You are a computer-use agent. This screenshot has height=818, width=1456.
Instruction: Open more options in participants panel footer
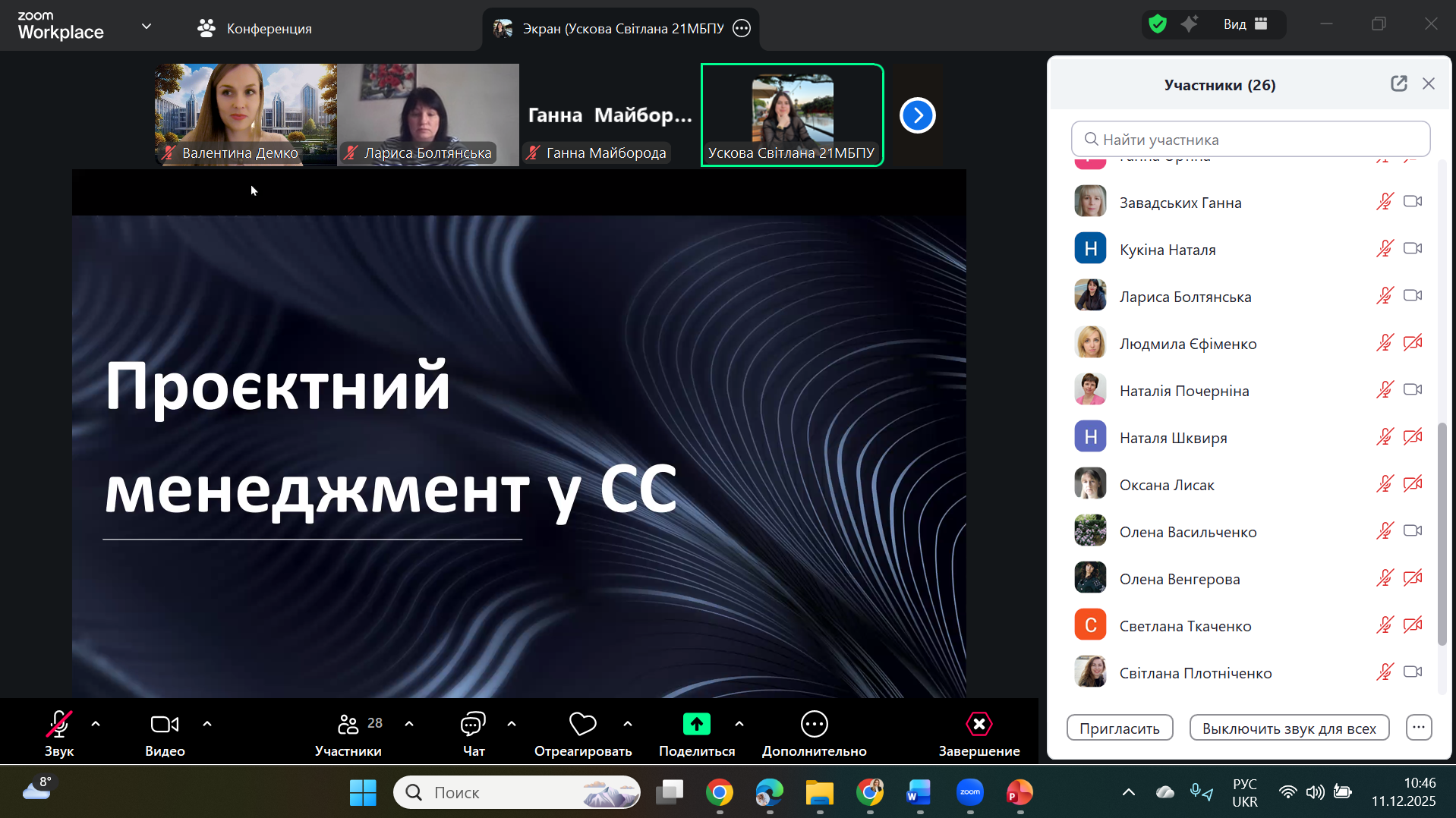[1419, 727]
